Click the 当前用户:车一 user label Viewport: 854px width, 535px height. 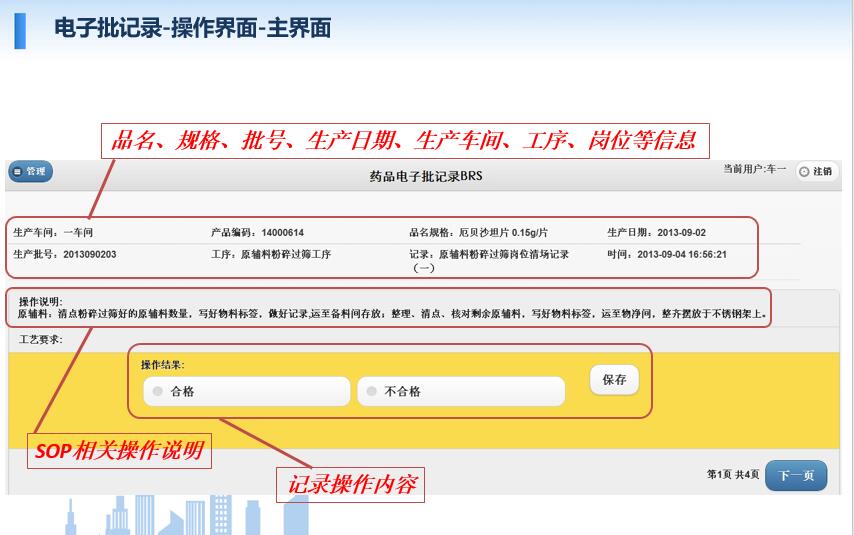[x=754, y=170]
